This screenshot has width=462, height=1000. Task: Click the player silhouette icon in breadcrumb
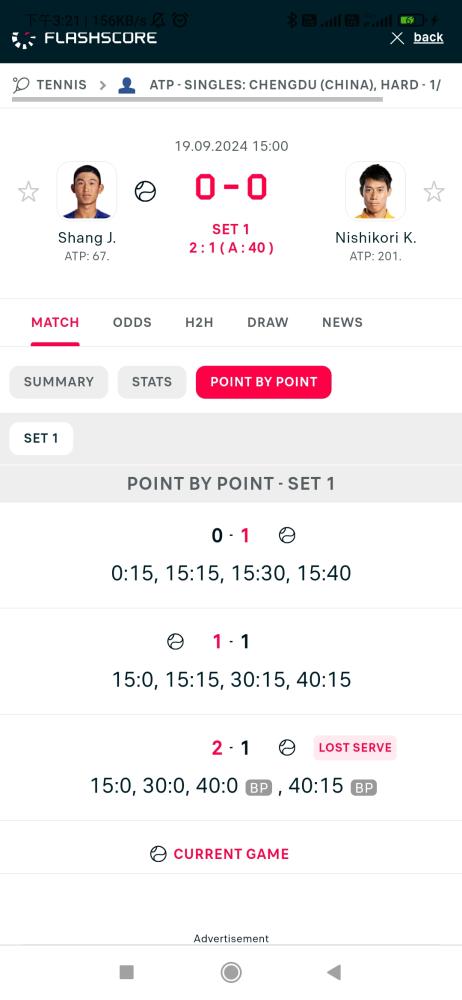[x=127, y=85]
